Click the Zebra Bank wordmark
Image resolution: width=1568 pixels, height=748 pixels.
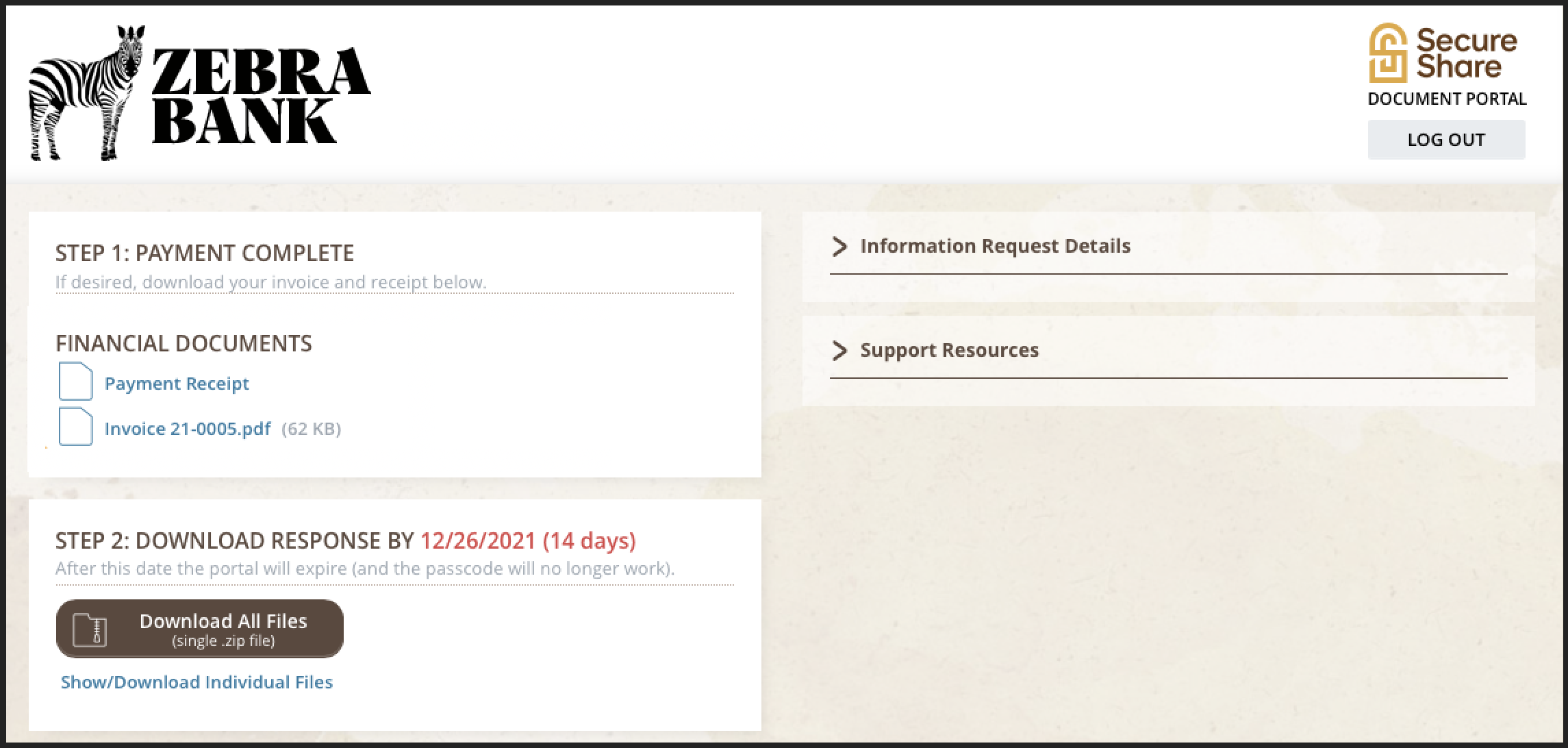pyautogui.click(x=260, y=96)
